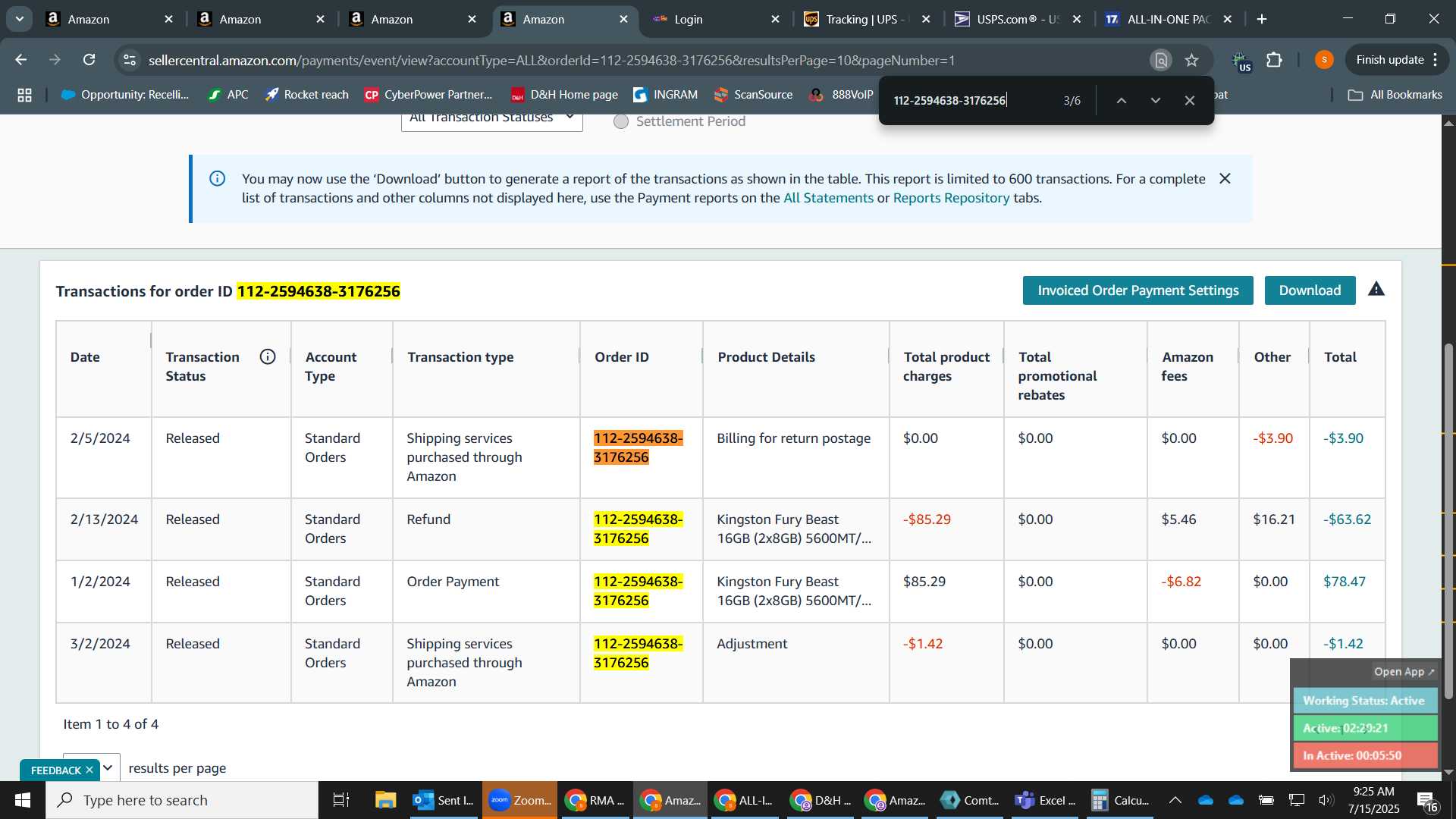This screenshot has height=819, width=1456.
Task: Open the Chrome profile avatar
Action: (1324, 60)
